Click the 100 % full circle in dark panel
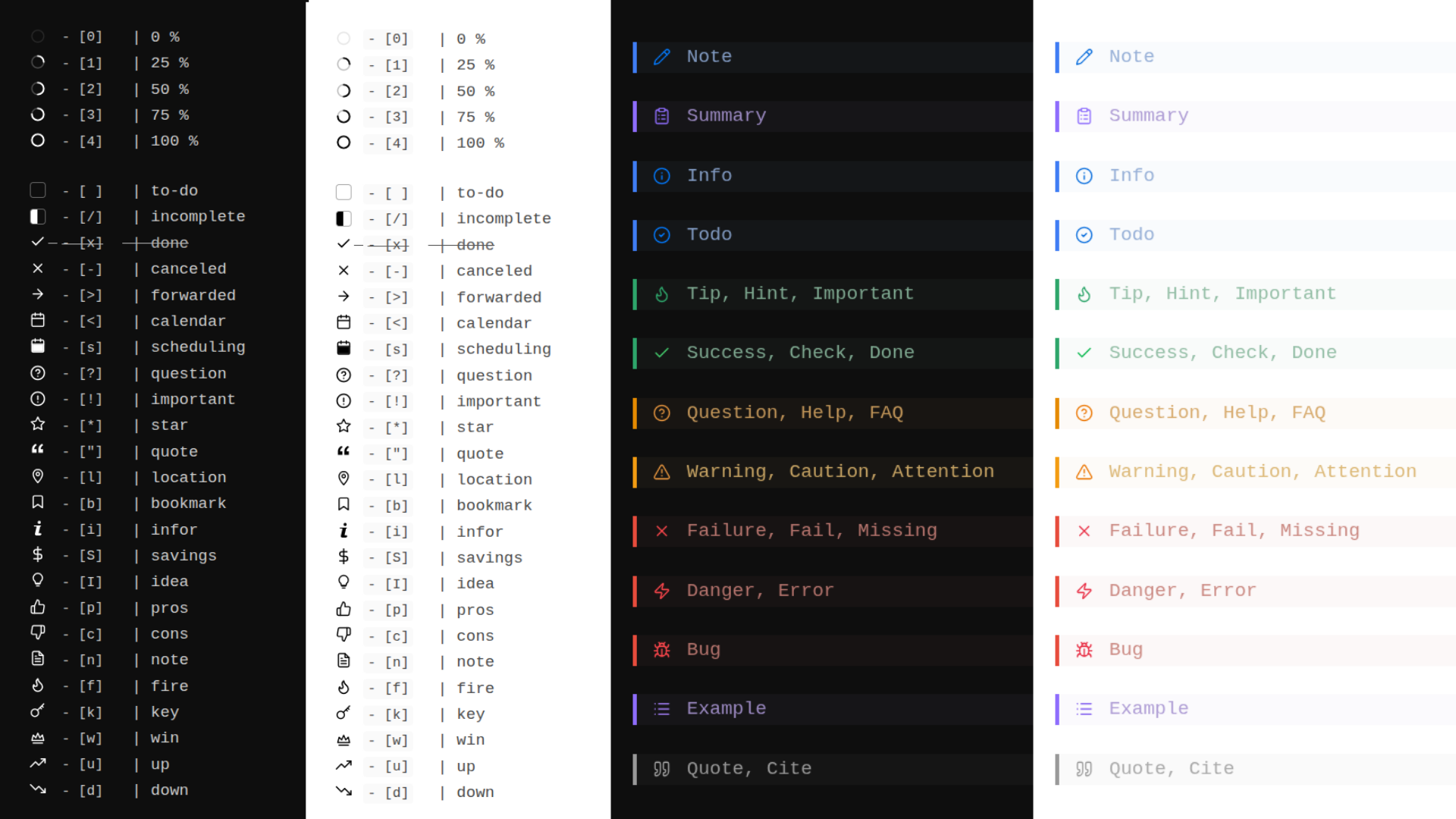The width and height of the screenshot is (1456, 819). [x=38, y=140]
